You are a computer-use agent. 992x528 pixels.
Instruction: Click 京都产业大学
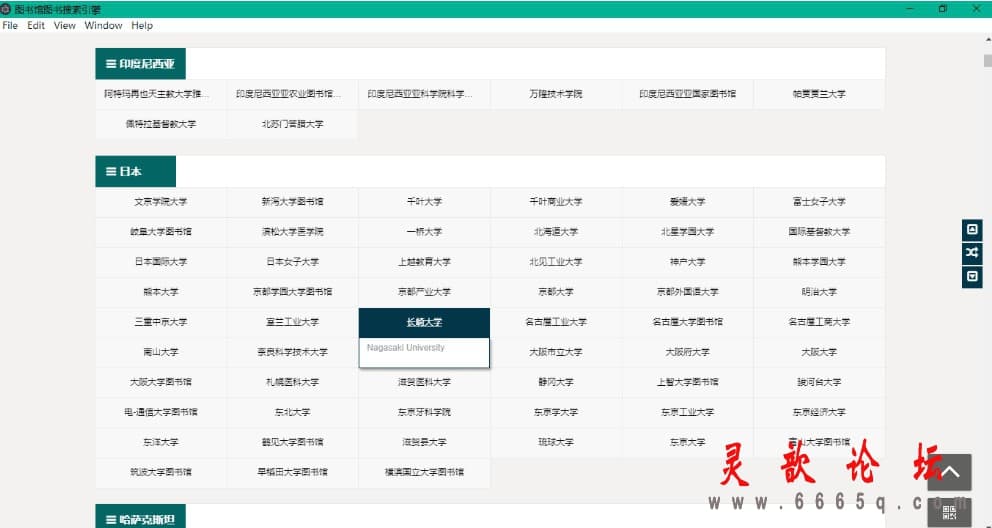click(x=425, y=292)
